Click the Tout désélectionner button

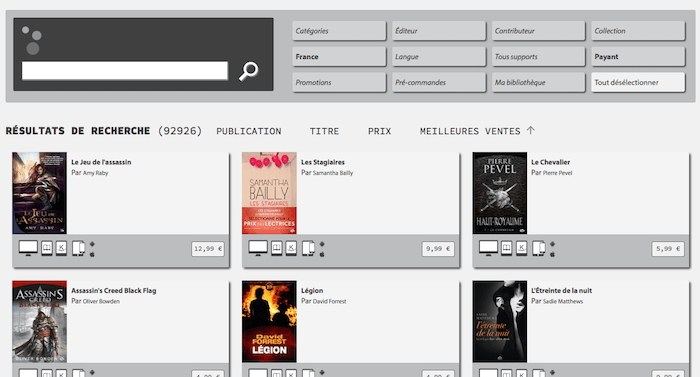638,83
